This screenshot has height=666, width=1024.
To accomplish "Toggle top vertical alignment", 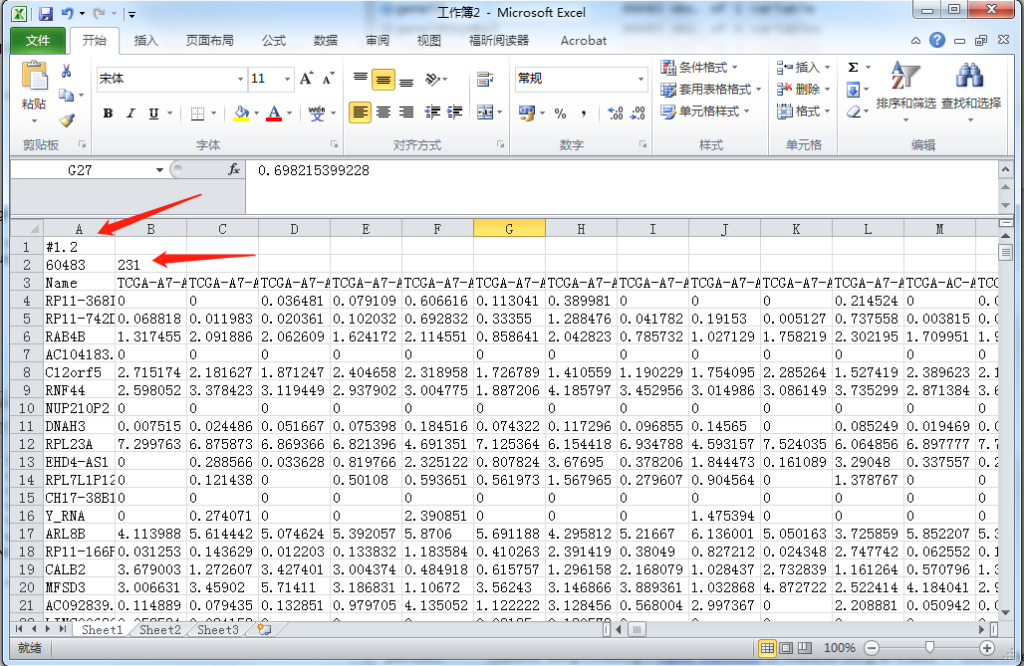I will (360, 78).
